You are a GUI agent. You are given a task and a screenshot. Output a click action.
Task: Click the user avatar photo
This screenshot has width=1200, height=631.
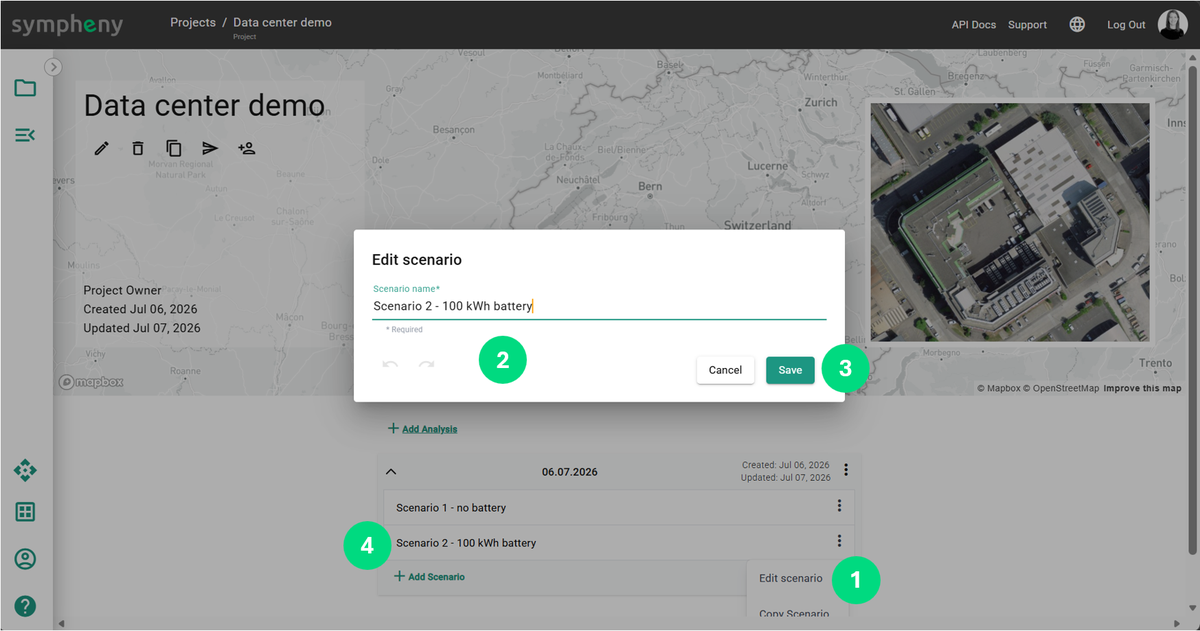pos(1173,25)
